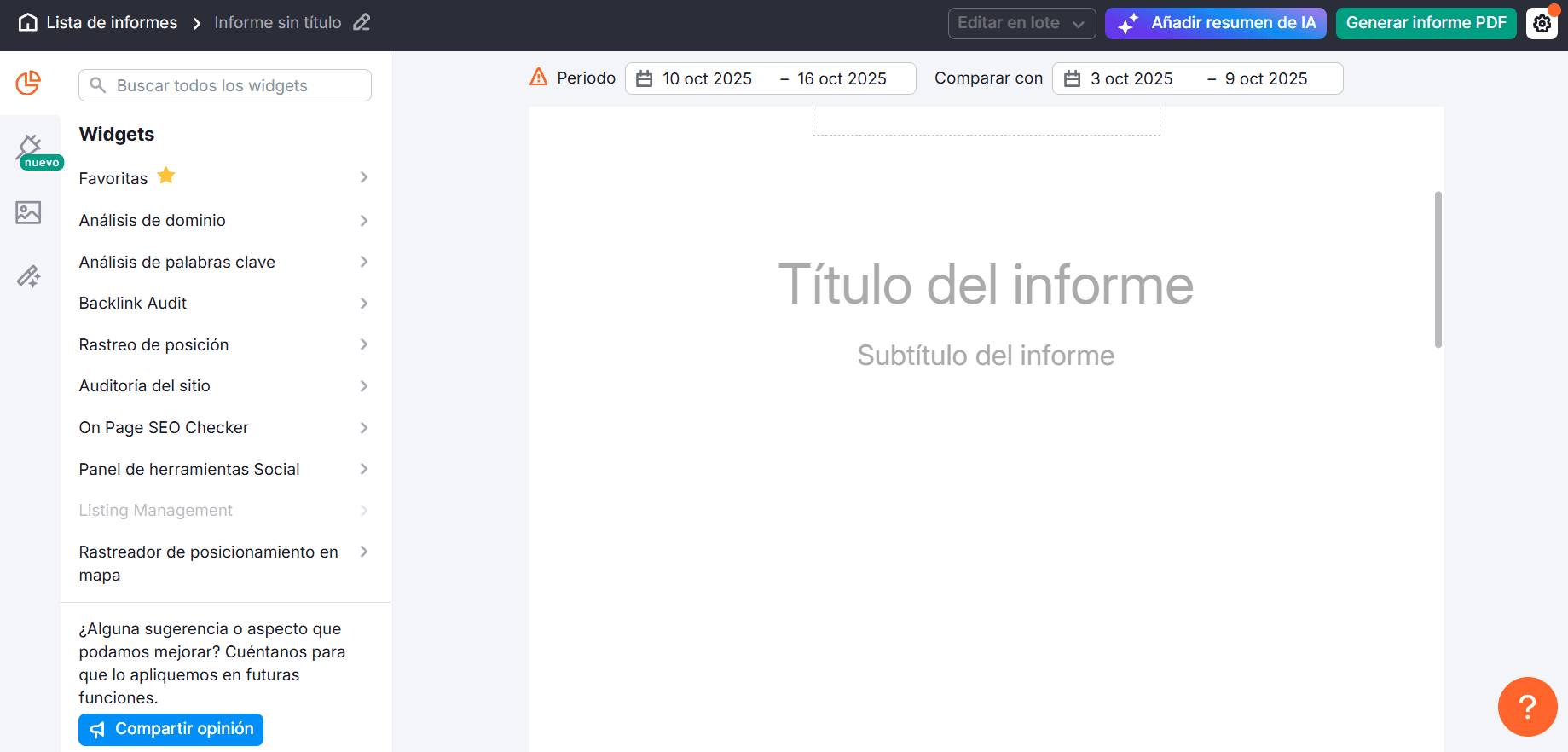
Task: Open the On Page SEO Checker menu
Action: click(223, 427)
